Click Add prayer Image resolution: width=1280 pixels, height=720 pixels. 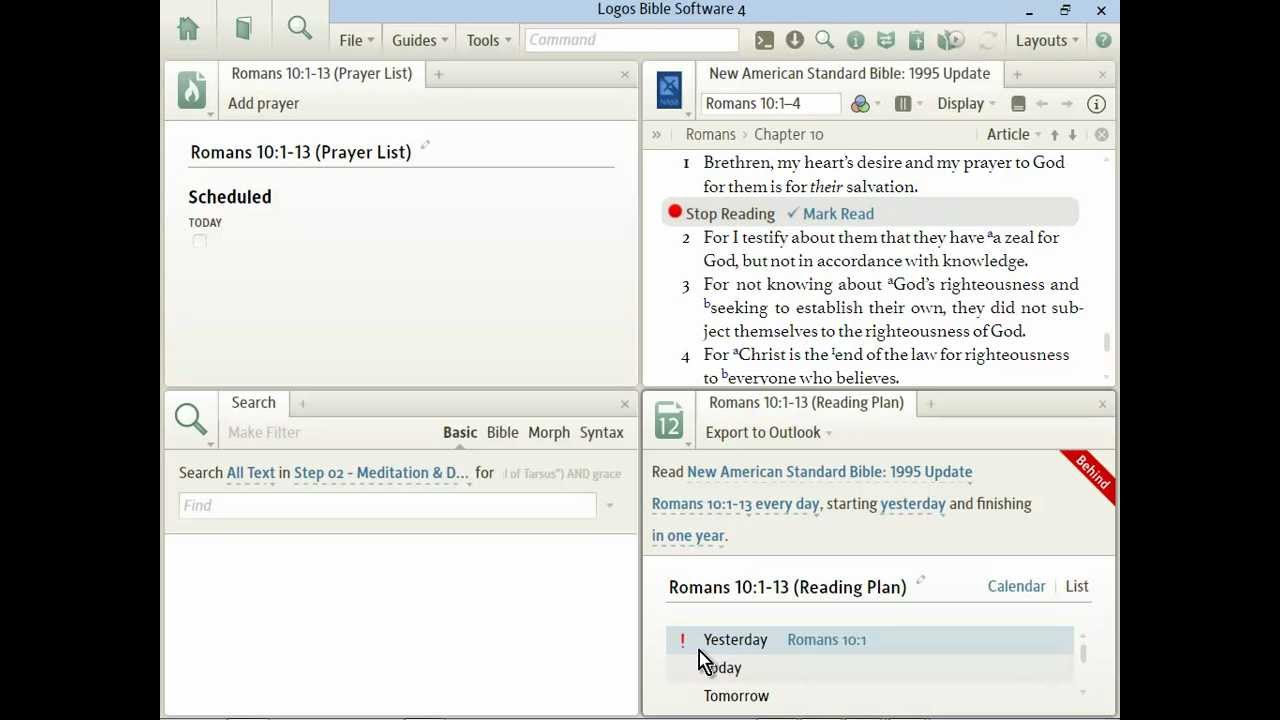coord(263,103)
